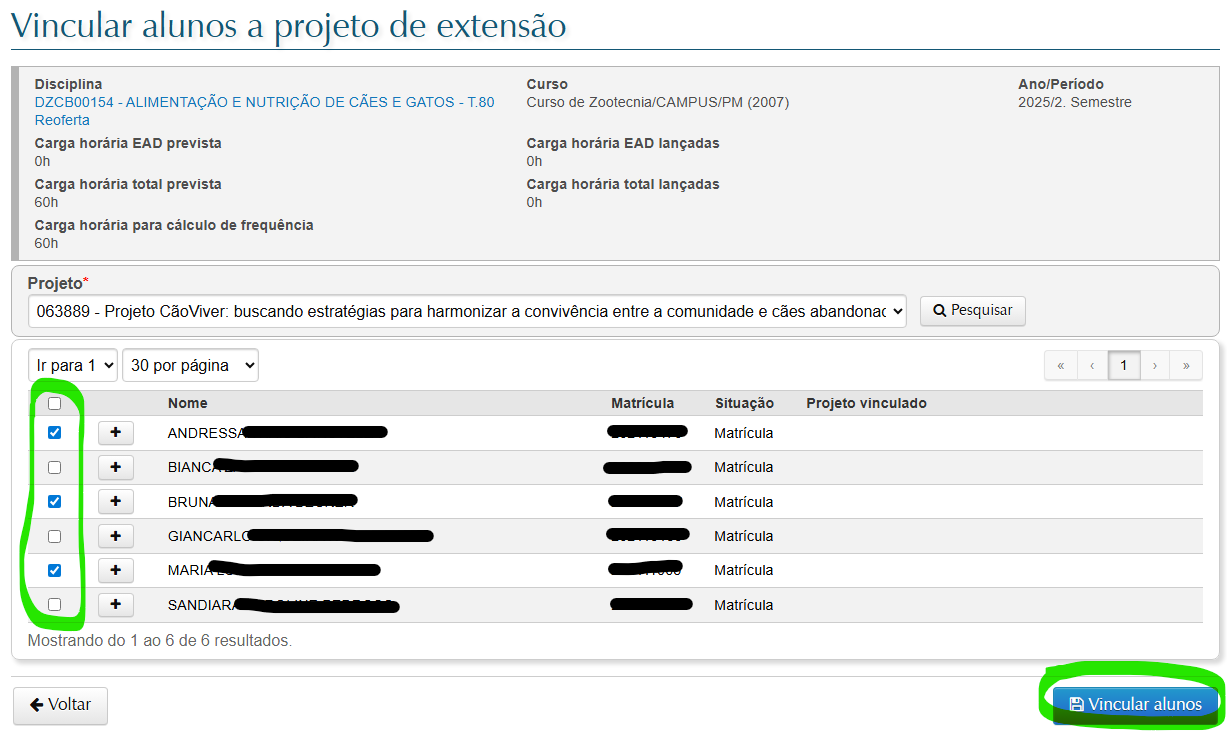
Task: Open the 'Ir para 1' page dropdown
Action: coord(73,366)
